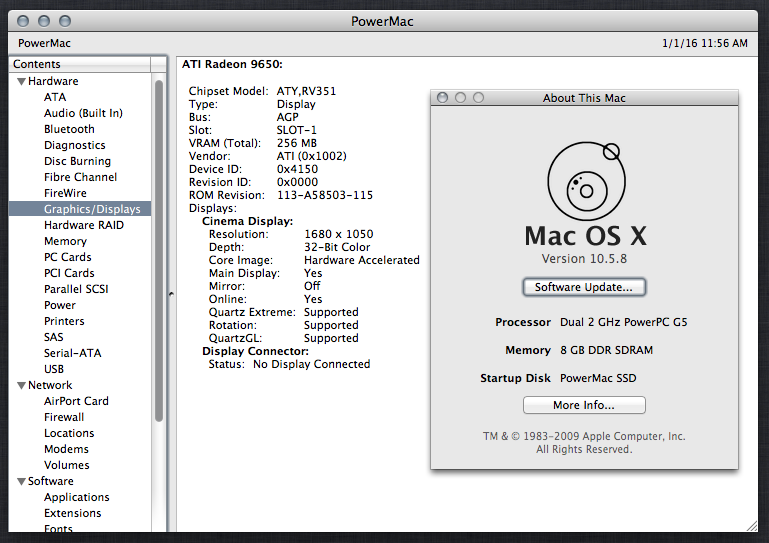Select Bluetooth in the Hardware list
This screenshot has width=769, height=543.
pyautogui.click(x=69, y=129)
